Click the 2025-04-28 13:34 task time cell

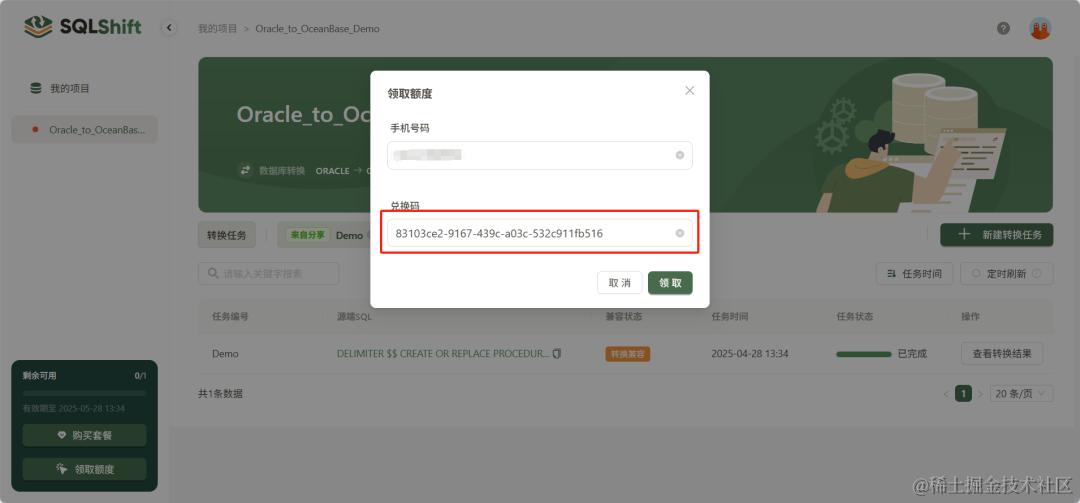click(x=749, y=353)
